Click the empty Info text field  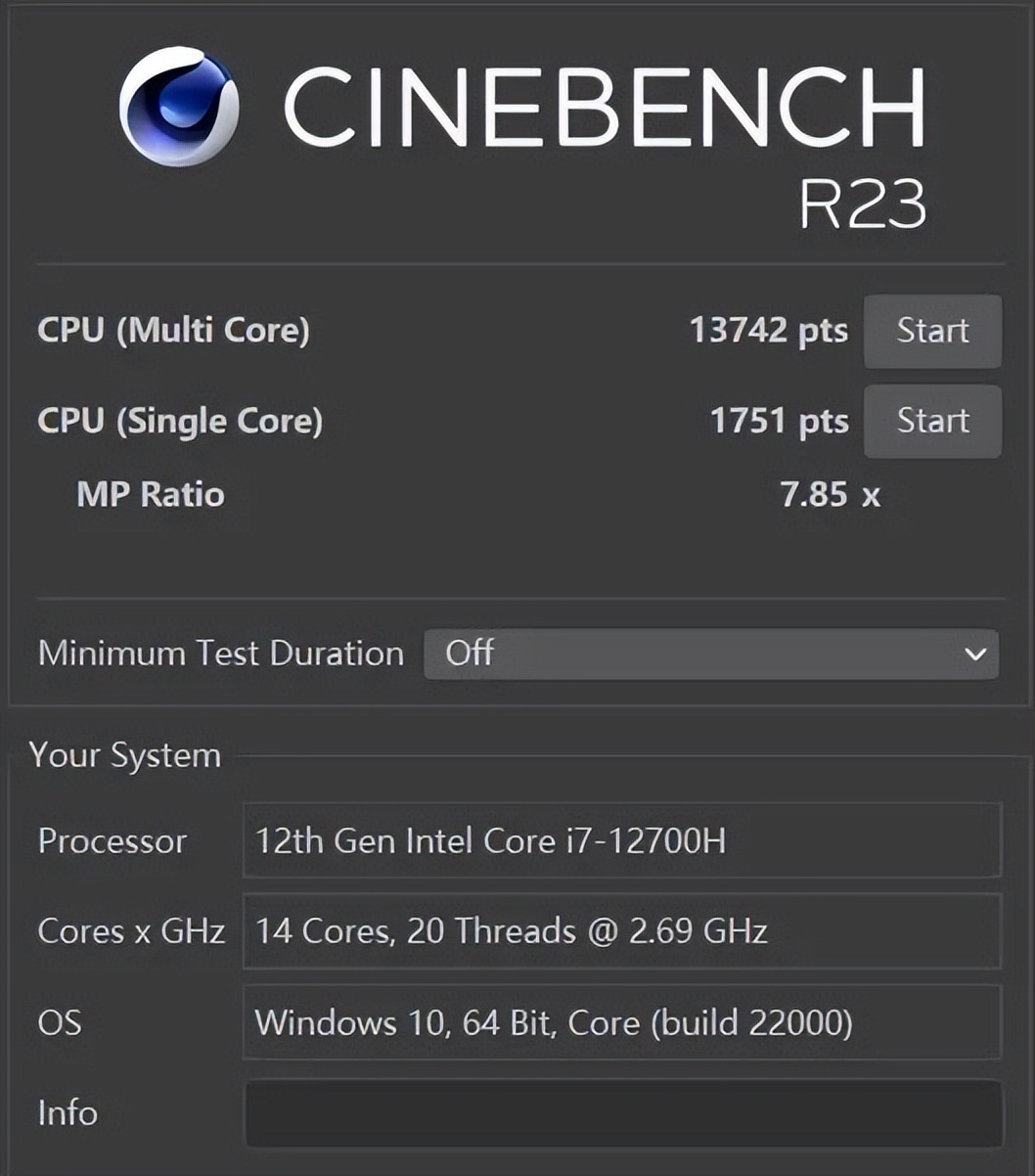[x=622, y=1113]
